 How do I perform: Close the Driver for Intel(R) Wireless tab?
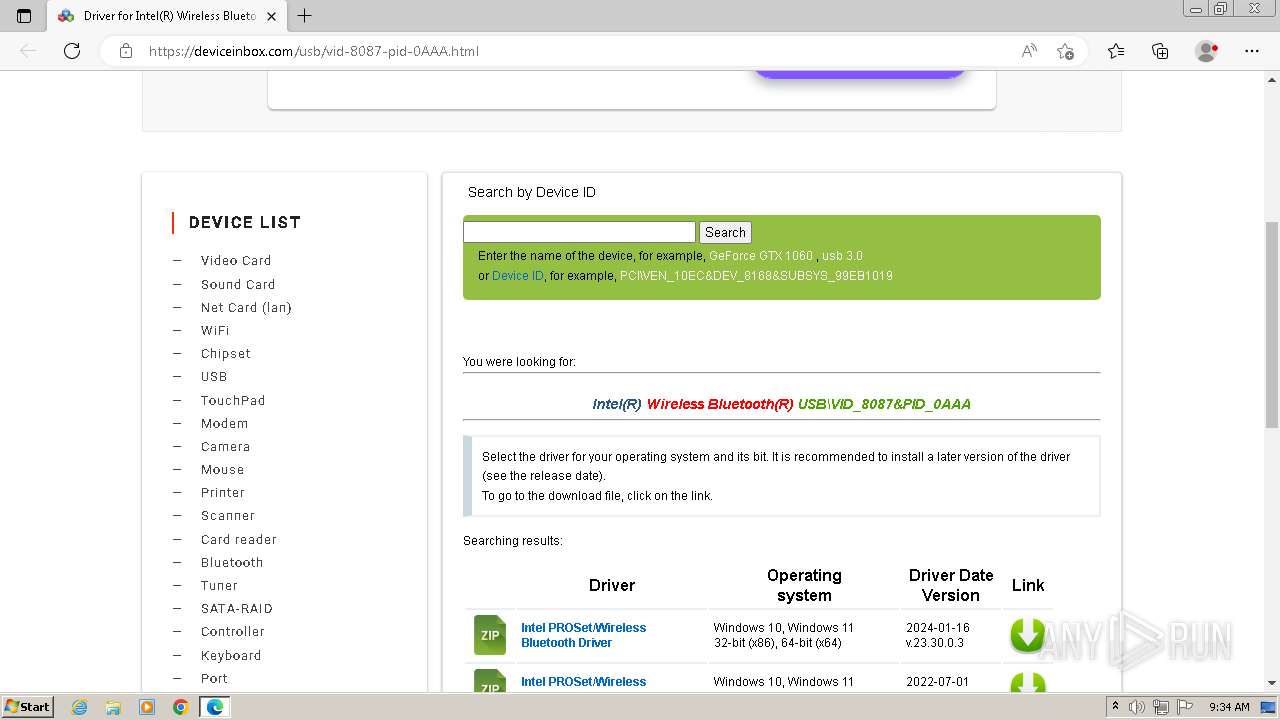click(271, 16)
